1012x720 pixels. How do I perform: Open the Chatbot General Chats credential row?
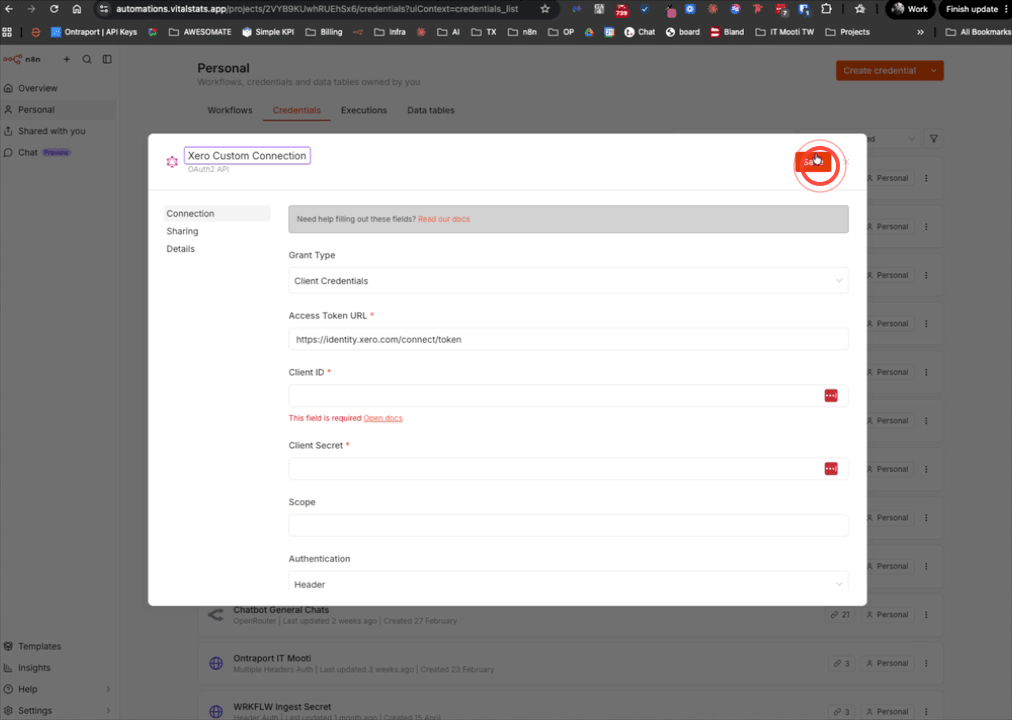pos(570,615)
